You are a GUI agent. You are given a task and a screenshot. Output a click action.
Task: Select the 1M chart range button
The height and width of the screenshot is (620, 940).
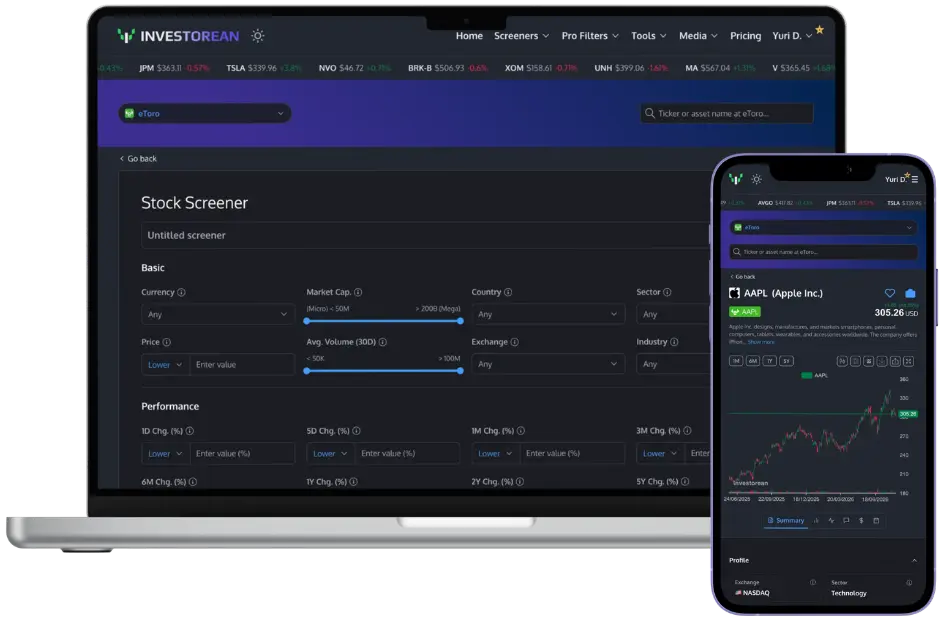[x=736, y=361]
